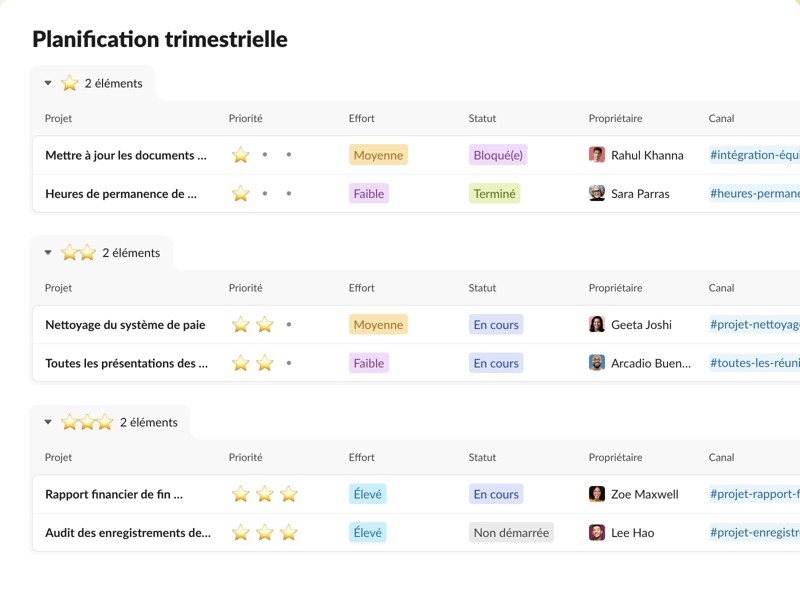Viewport: 800px width, 600px height.
Task: Toggle the second priority star for Heures de permanence
Action: (264, 193)
